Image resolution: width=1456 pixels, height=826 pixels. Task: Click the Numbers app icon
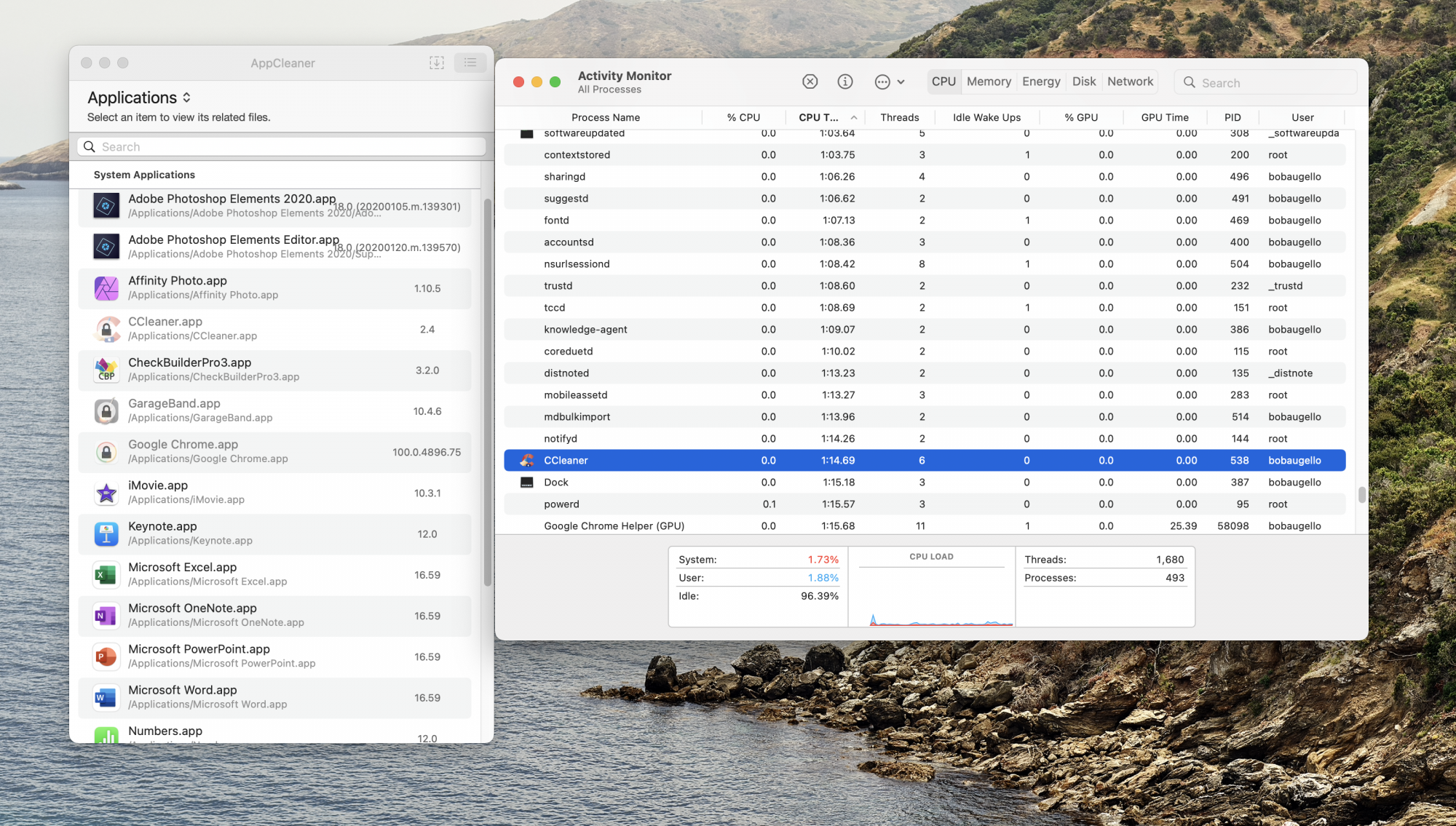point(106,734)
